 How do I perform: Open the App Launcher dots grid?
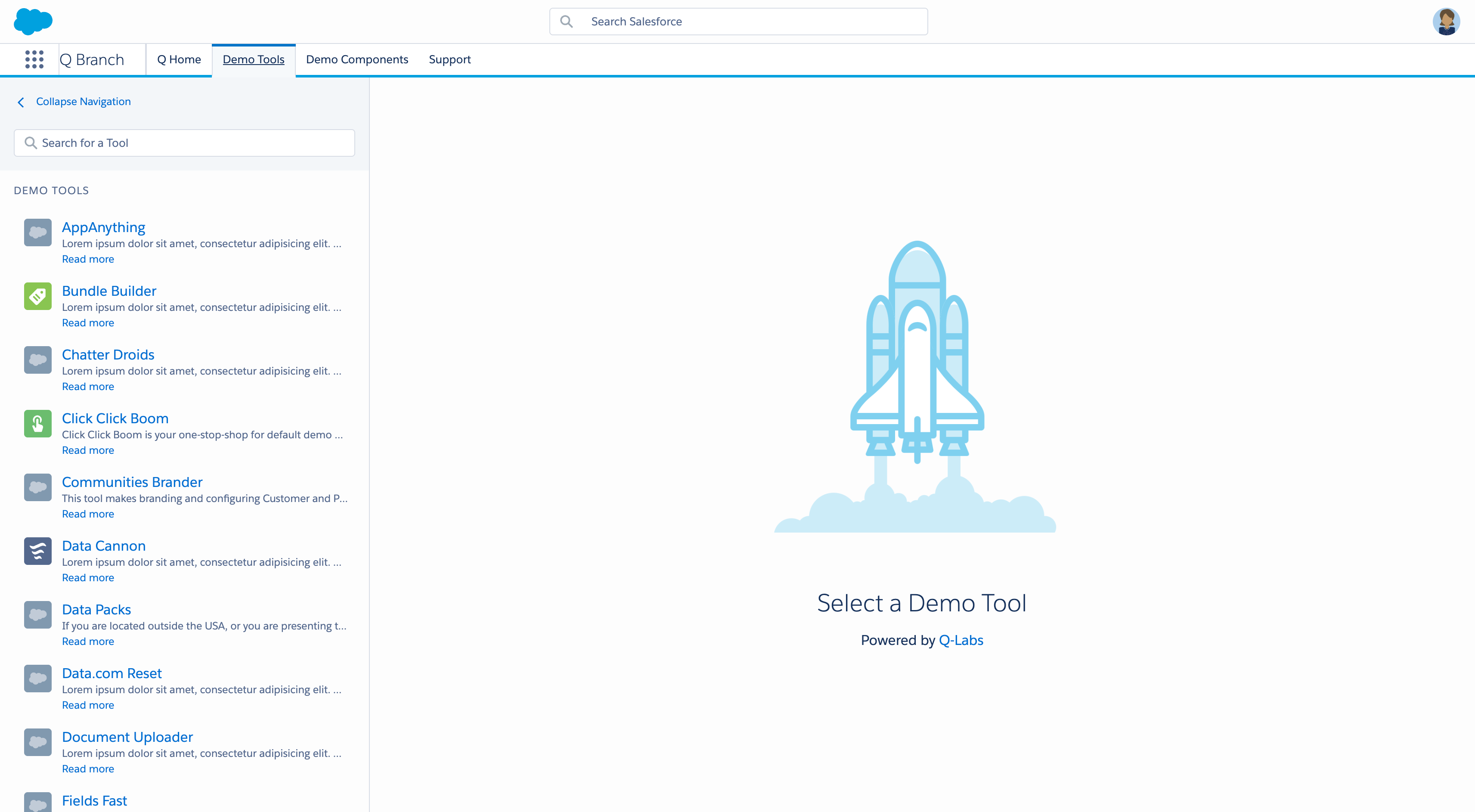click(x=34, y=59)
